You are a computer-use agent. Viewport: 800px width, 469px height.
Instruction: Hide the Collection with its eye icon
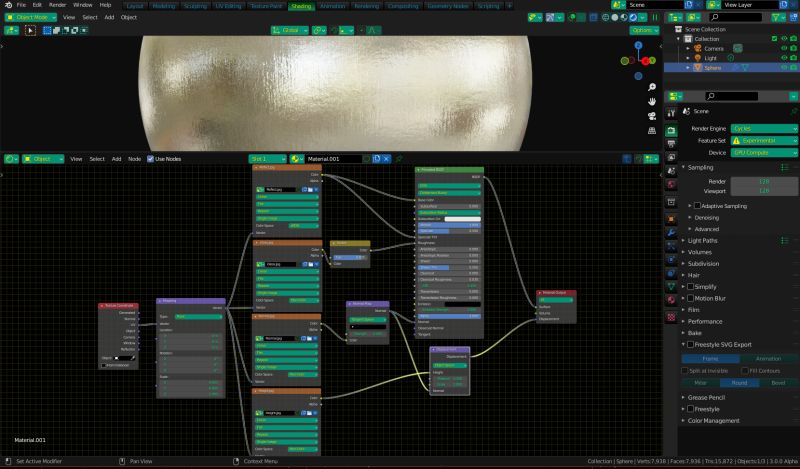(784, 39)
